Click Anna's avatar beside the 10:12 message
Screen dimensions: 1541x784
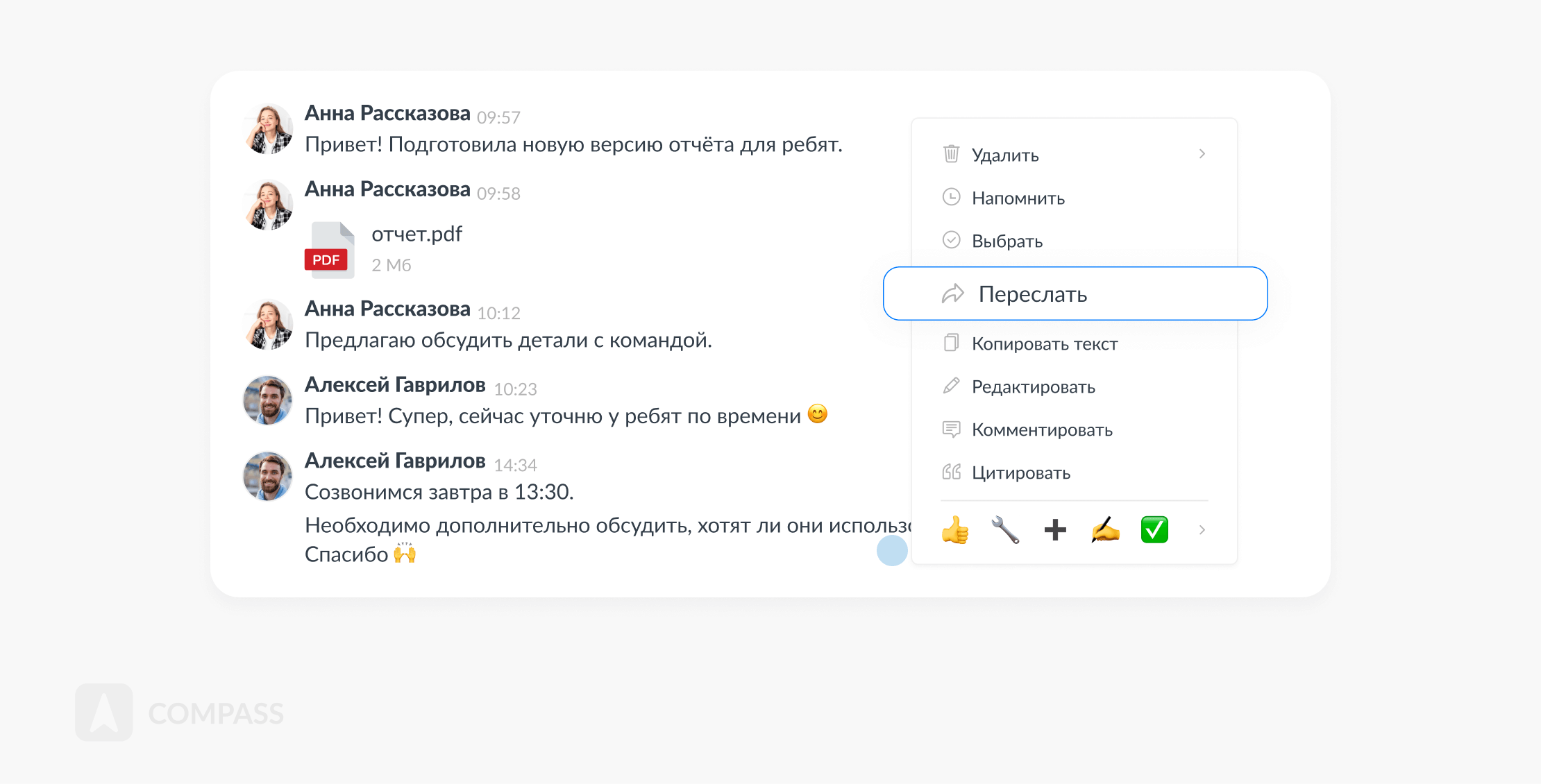(x=268, y=325)
